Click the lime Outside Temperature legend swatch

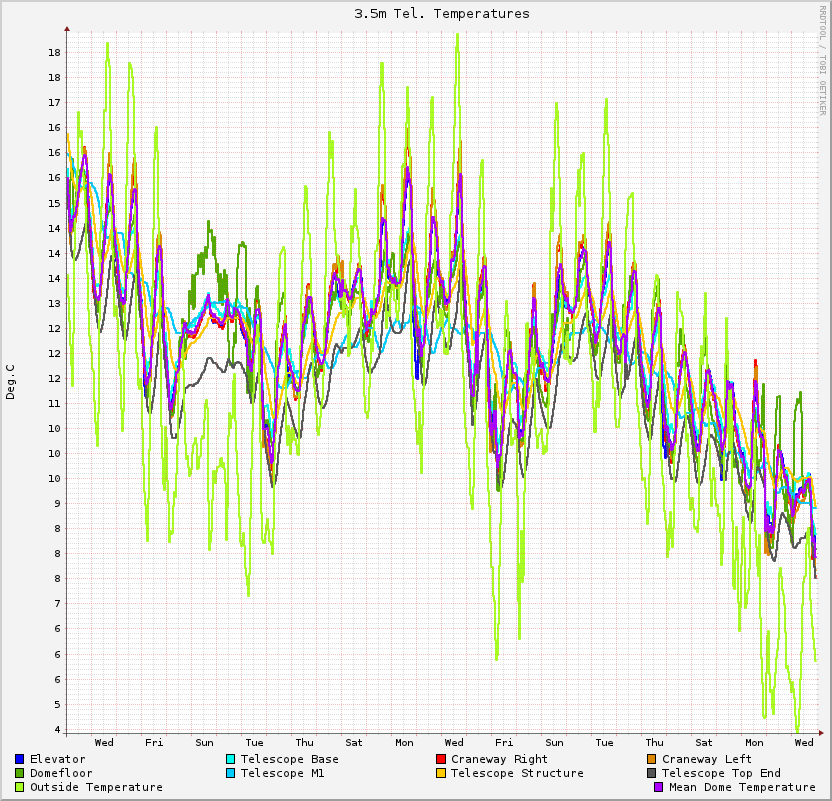pyautogui.click(x=20, y=787)
